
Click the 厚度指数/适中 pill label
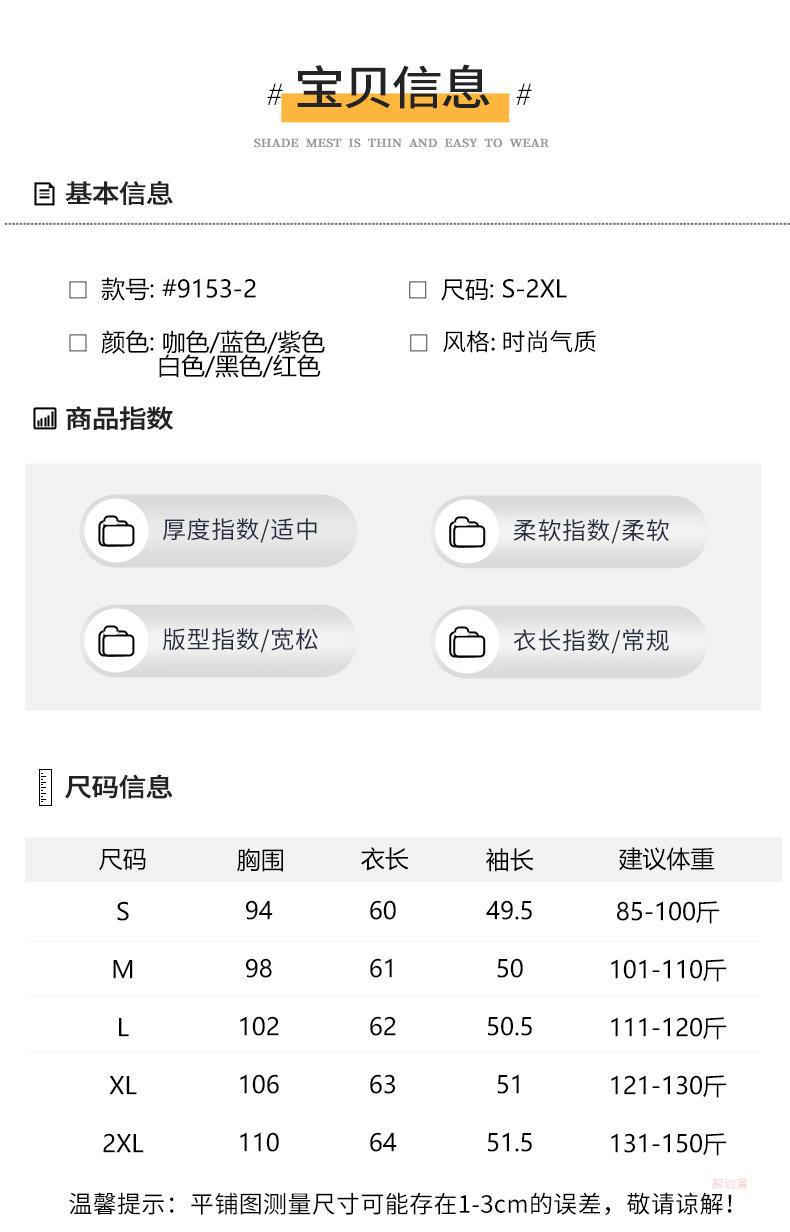(x=240, y=530)
